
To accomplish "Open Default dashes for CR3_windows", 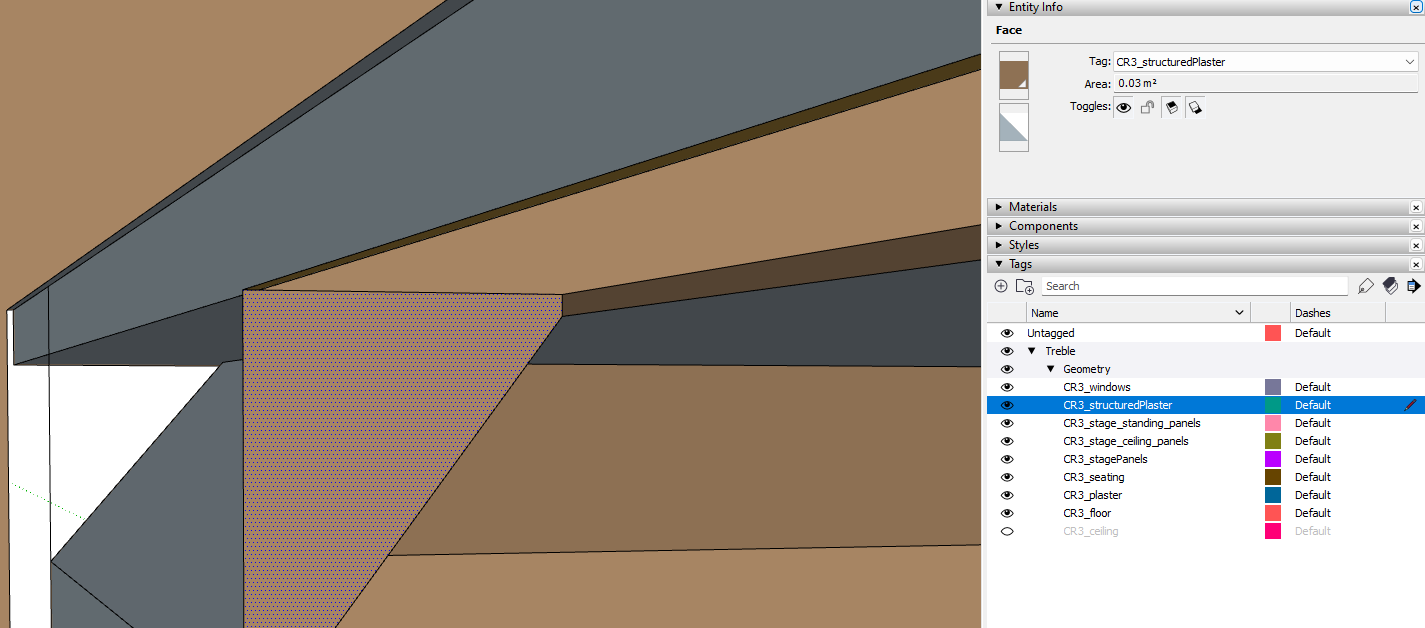I will click(x=1312, y=387).
